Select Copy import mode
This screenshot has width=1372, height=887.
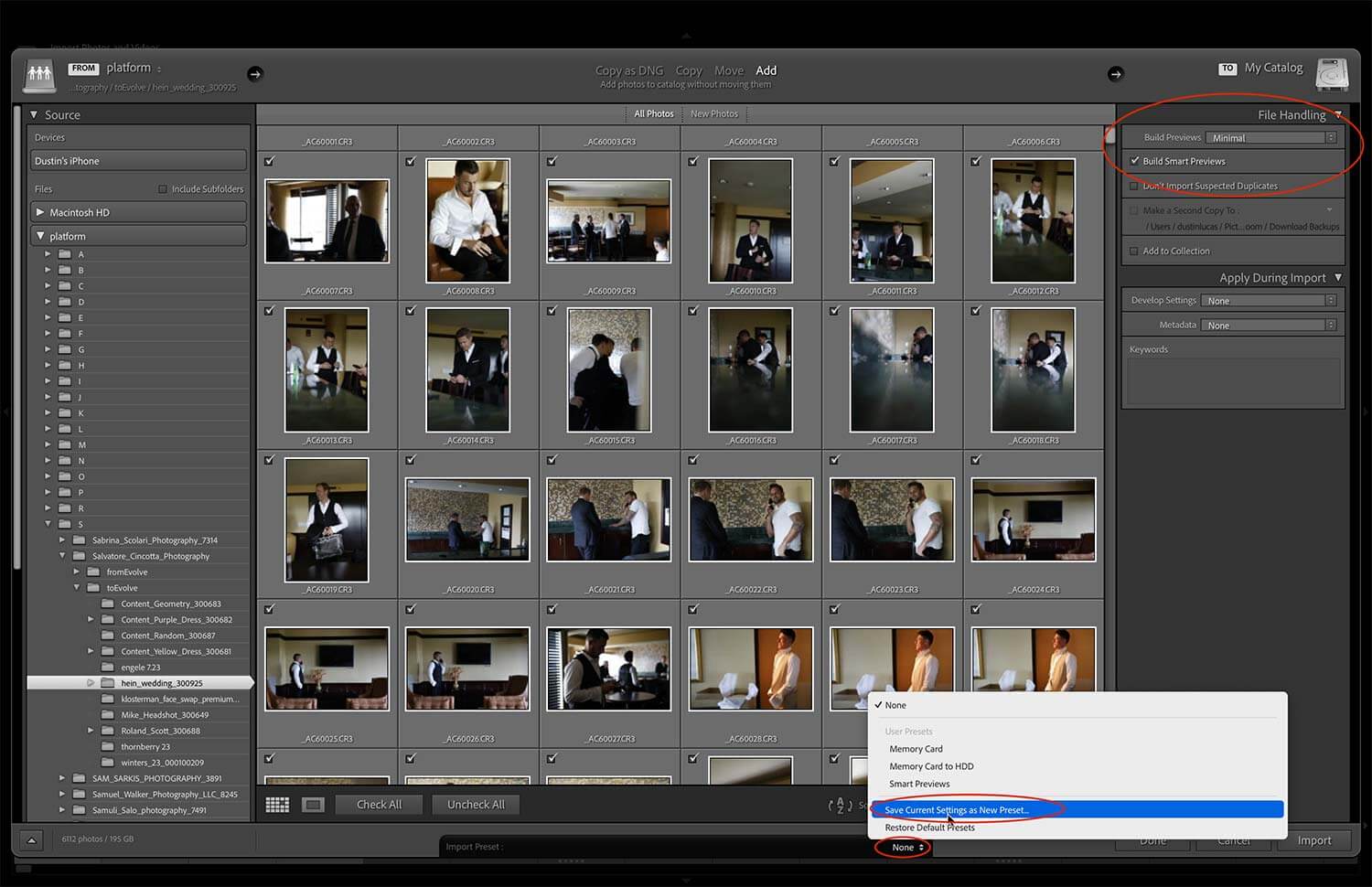[689, 70]
